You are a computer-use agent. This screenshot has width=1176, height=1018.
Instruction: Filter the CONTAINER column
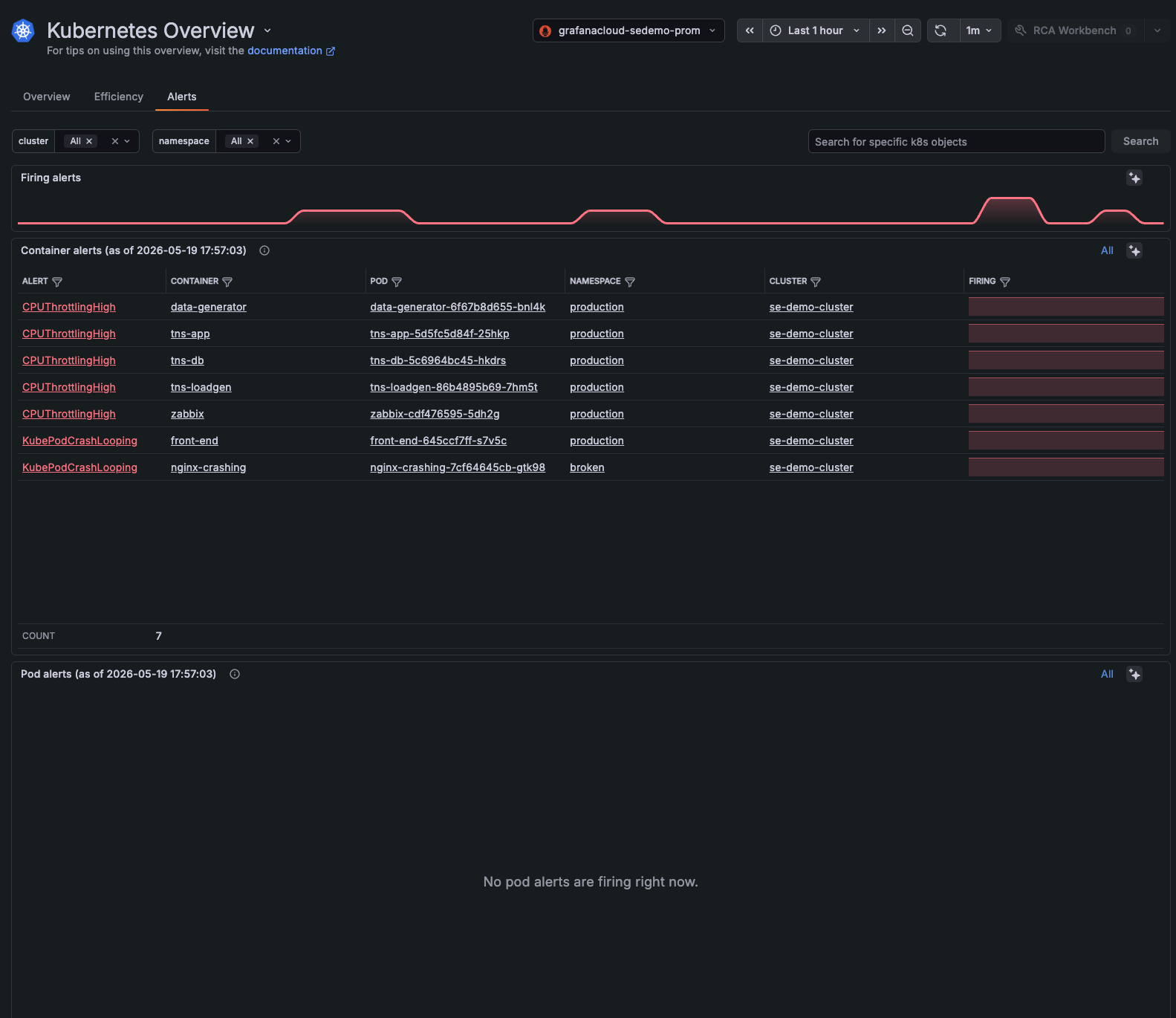point(227,282)
